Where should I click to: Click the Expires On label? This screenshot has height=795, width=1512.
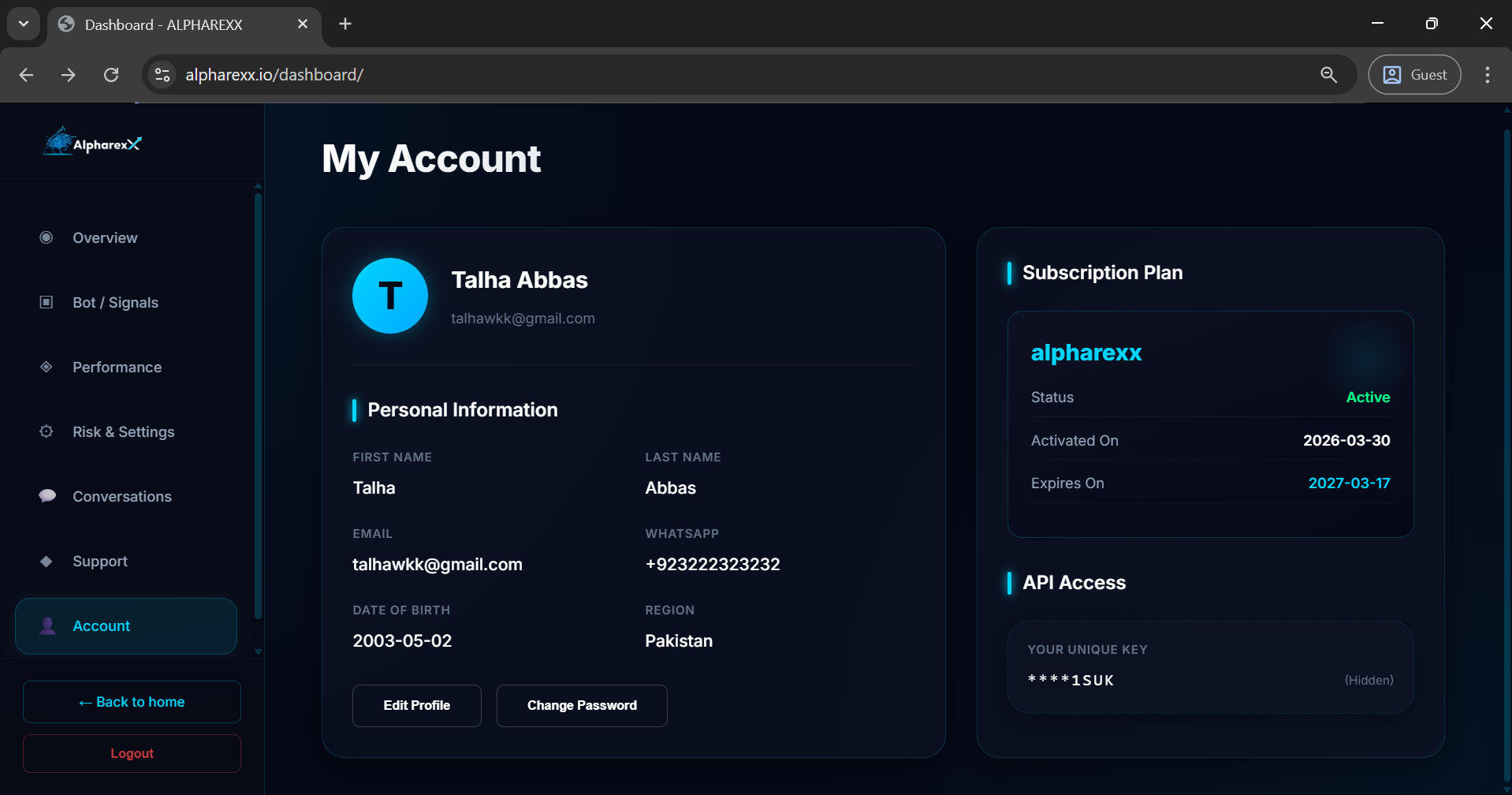click(x=1067, y=483)
